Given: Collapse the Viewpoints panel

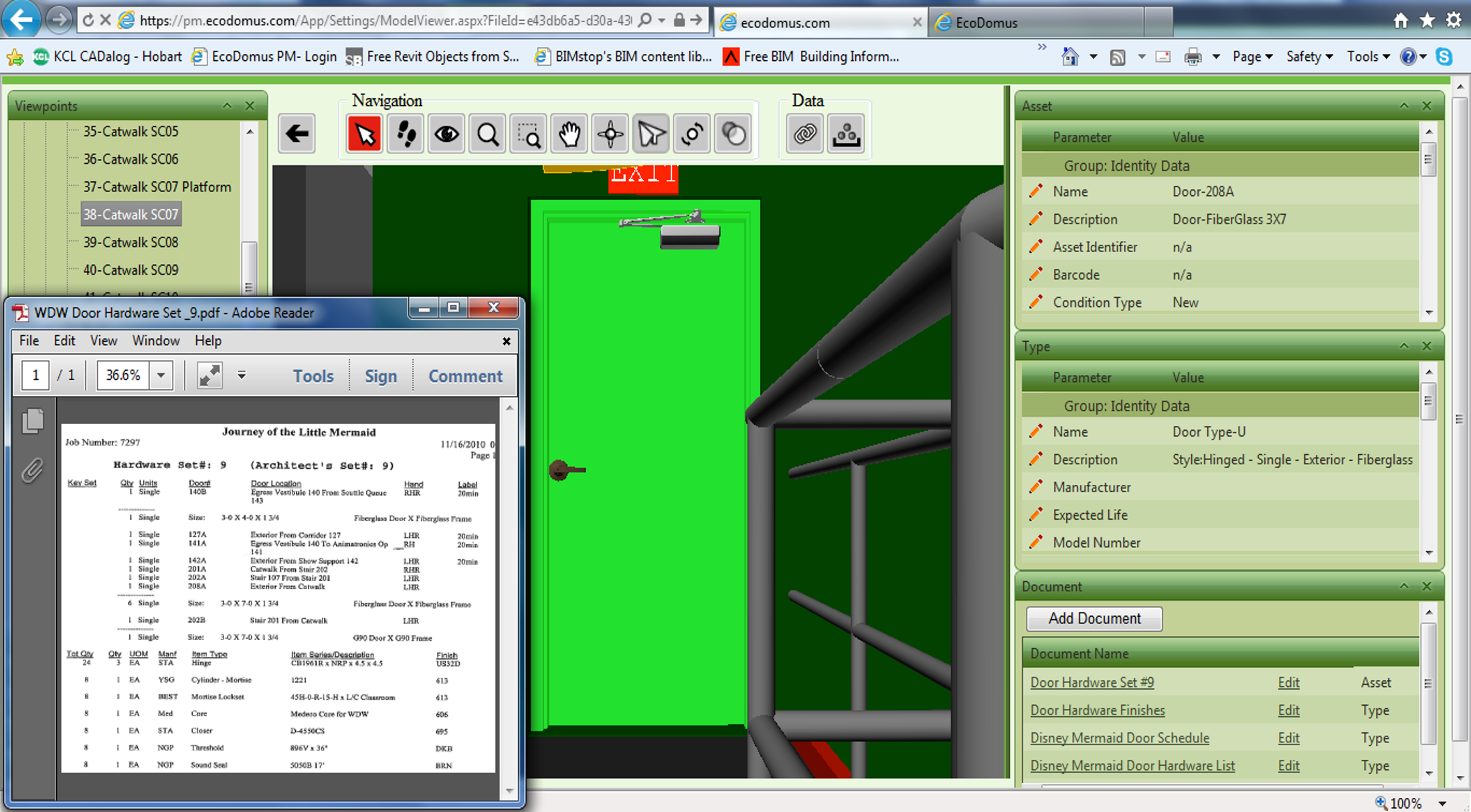Looking at the screenshot, I should pos(228,106).
